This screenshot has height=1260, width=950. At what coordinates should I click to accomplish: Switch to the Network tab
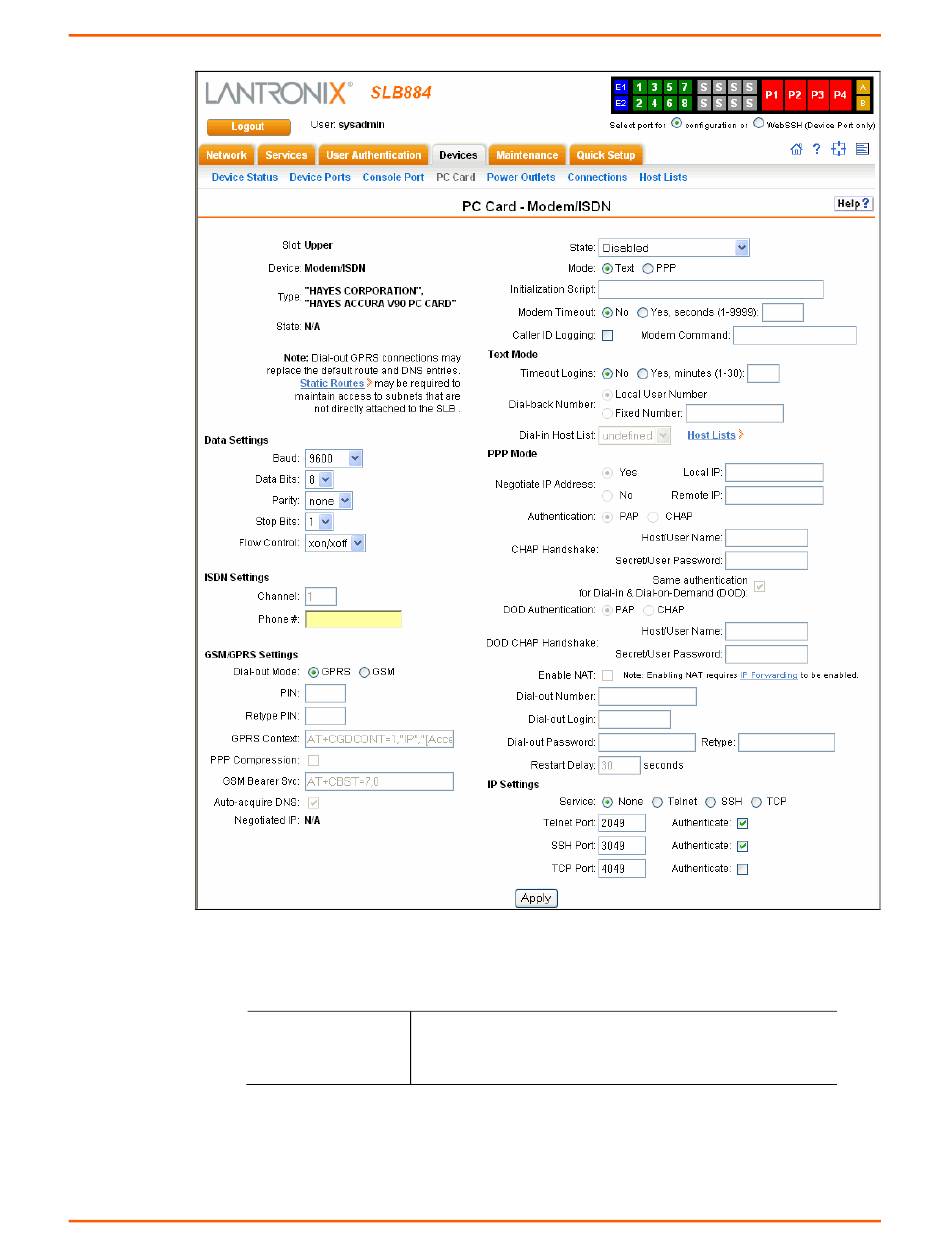226,155
